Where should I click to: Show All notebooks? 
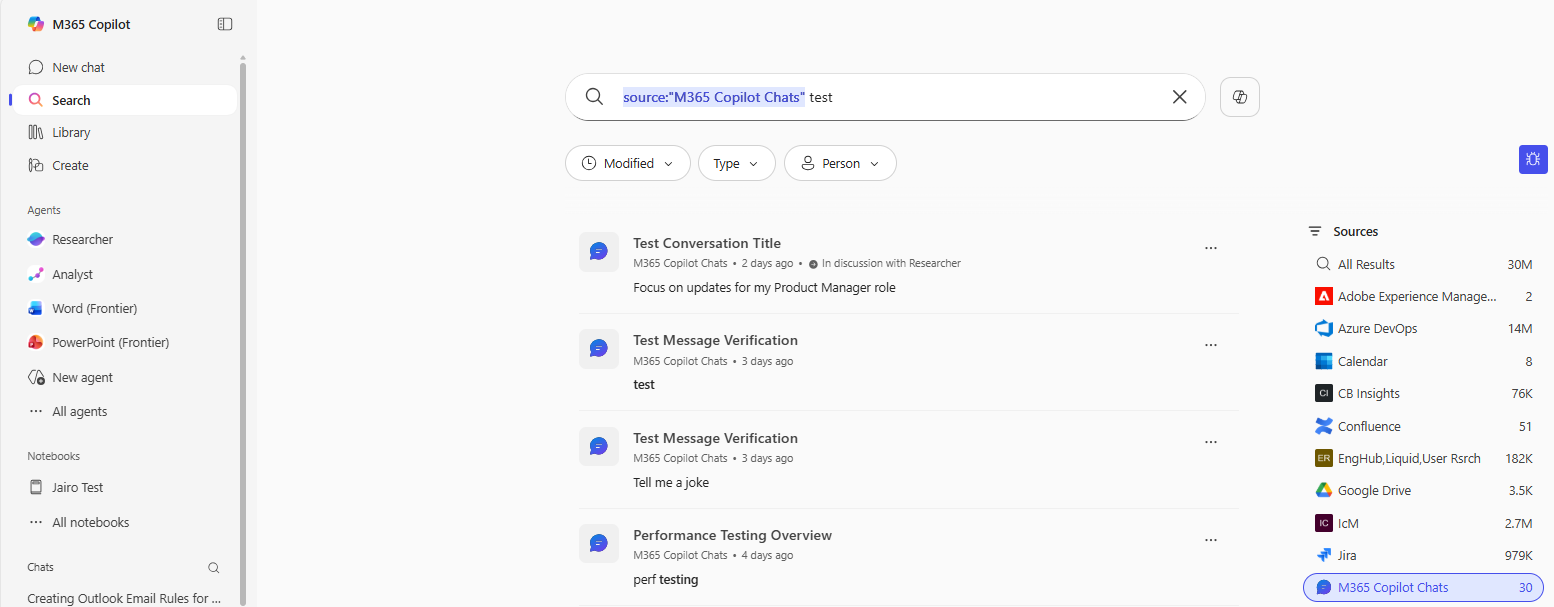click(125, 522)
